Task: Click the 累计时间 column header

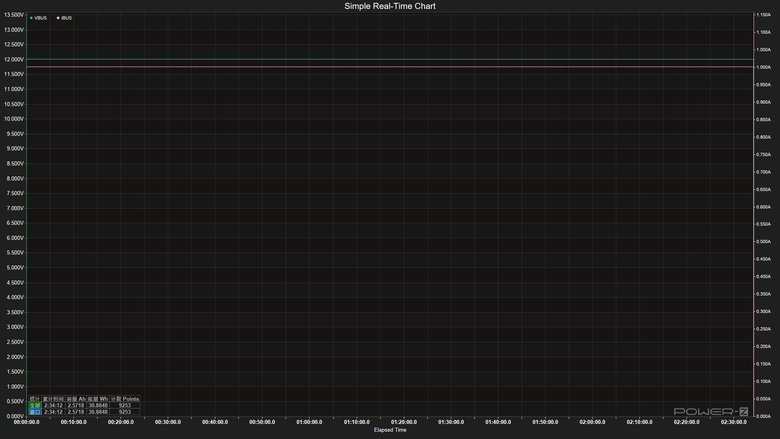Action: [53, 399]
